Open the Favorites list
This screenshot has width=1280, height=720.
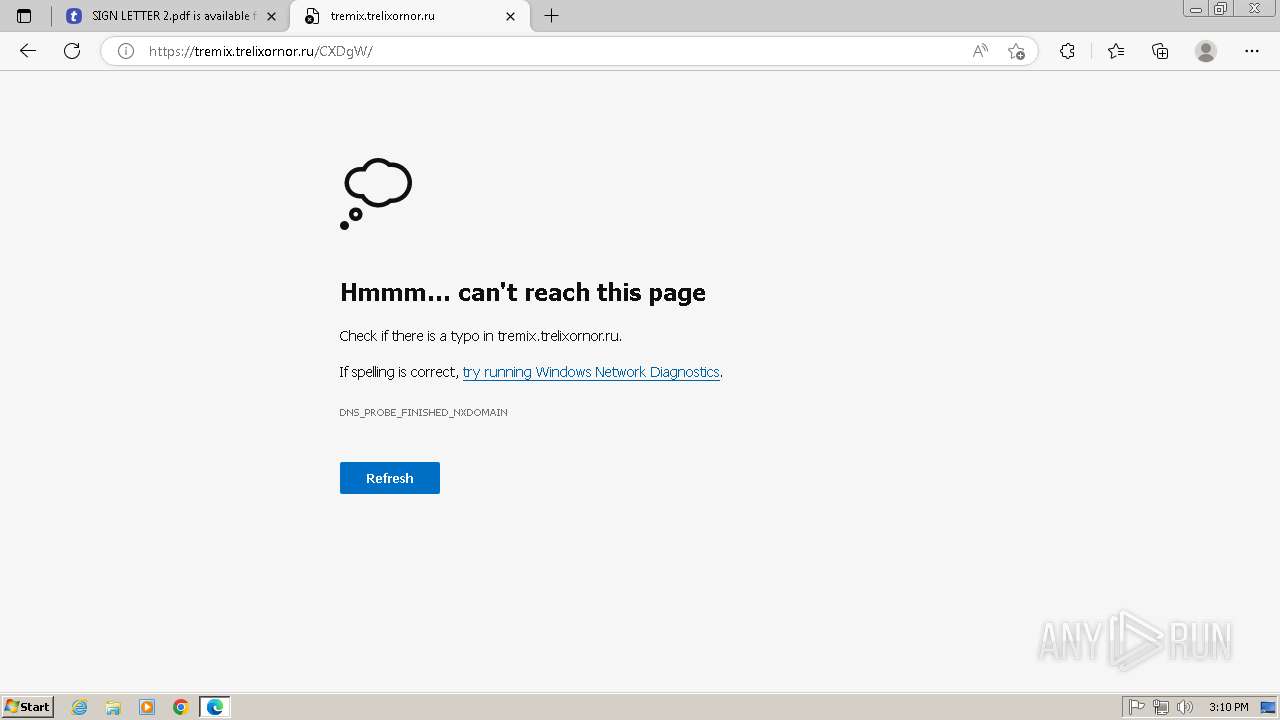(1116, 51)
